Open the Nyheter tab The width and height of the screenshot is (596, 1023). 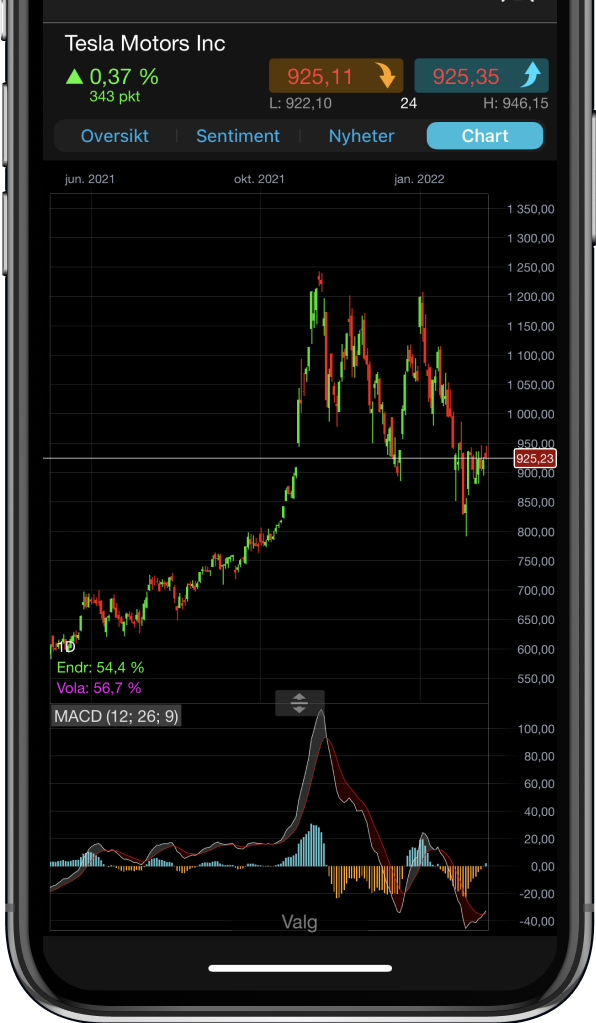pos(361,136)
